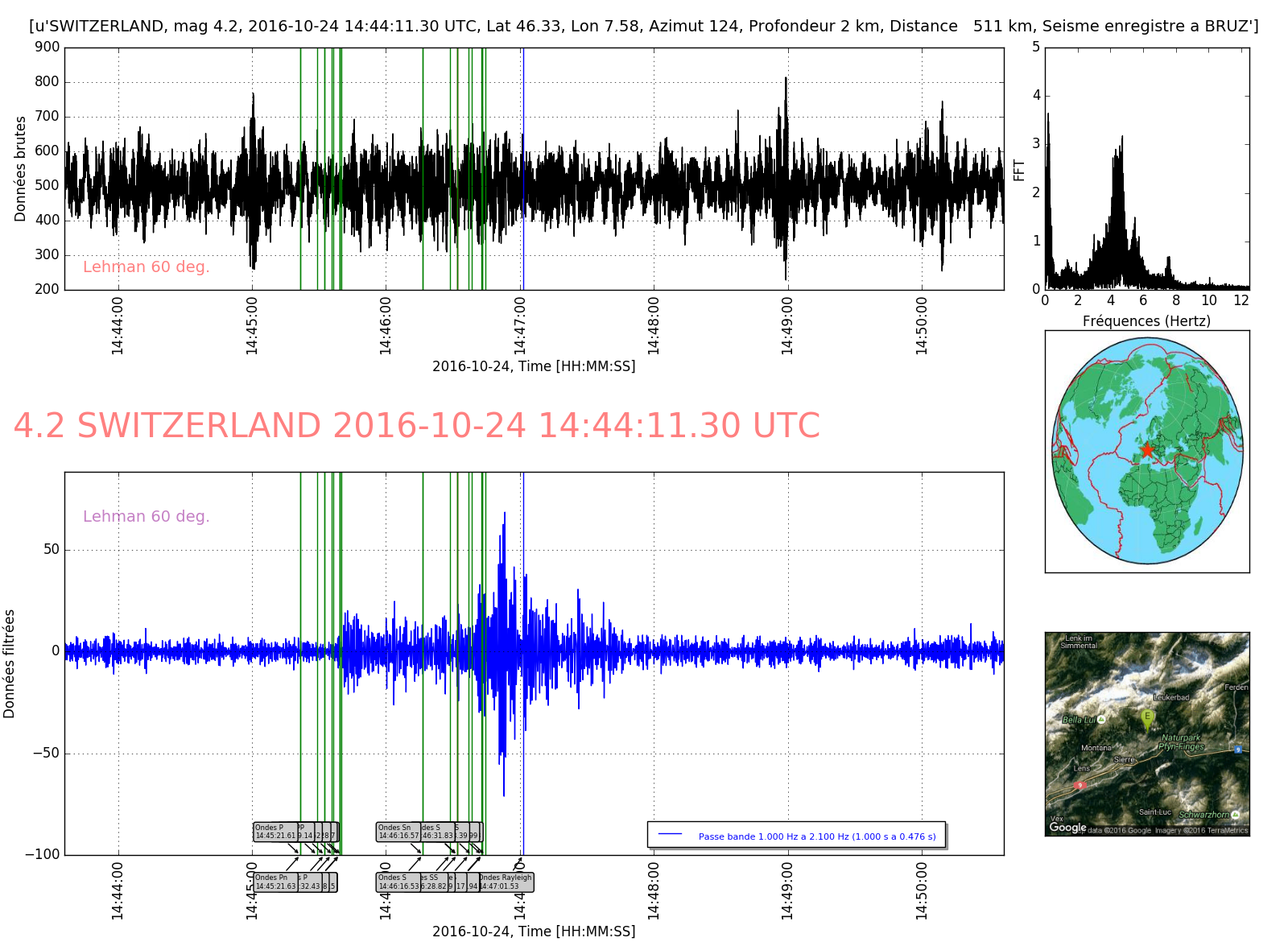
Task: Click the Bella Lui mountain peak icon
Action: point(1100,720)
